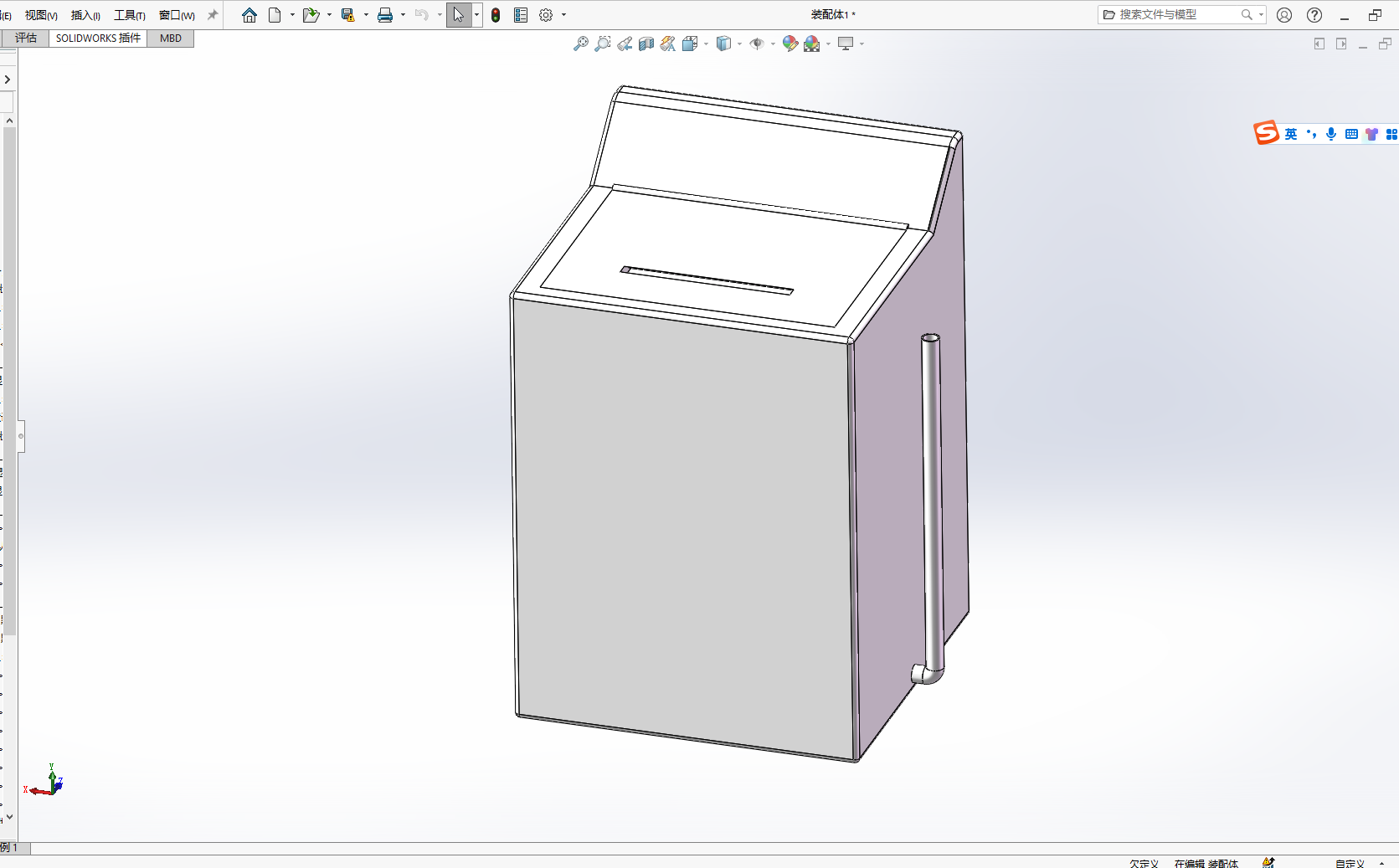
Task: Open the Options gear icon
Action: click(x=546, y=15)
